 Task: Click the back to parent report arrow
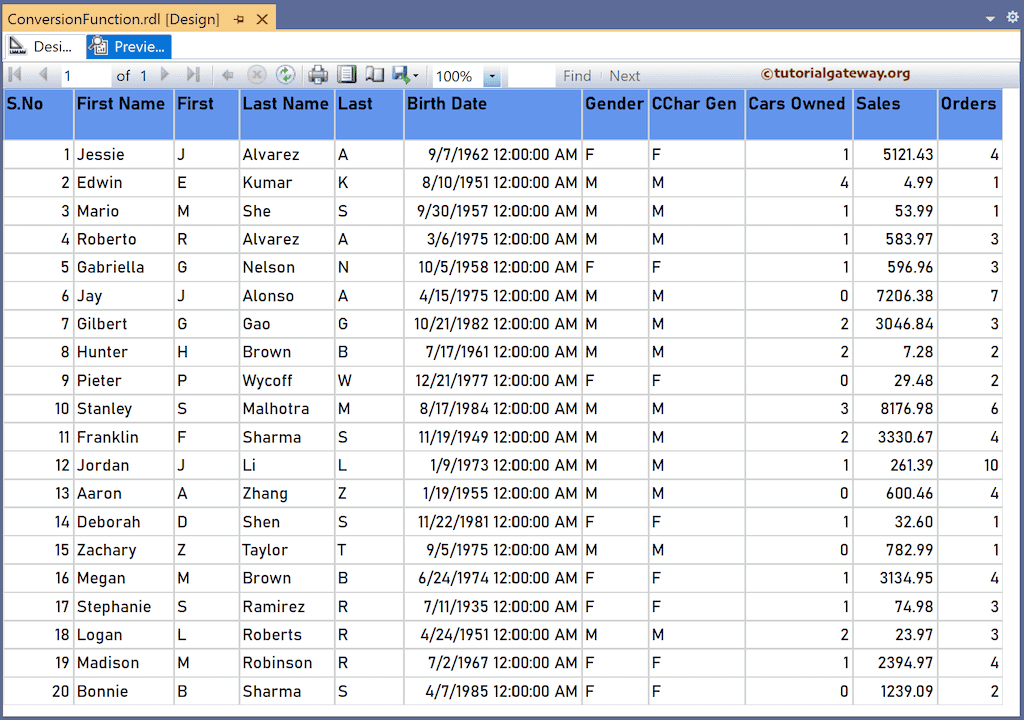pyautogui.click(x=228, y=75)
